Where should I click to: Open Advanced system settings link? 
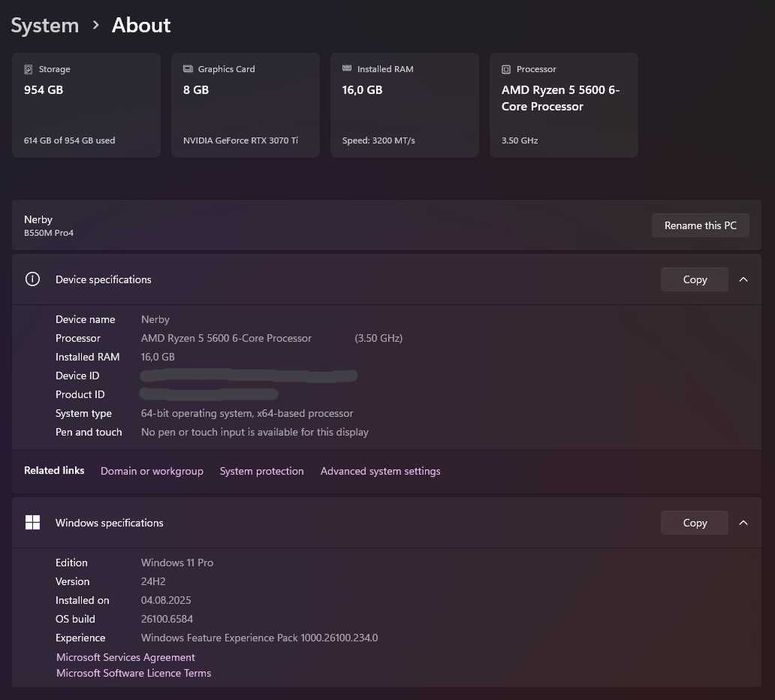380,471
